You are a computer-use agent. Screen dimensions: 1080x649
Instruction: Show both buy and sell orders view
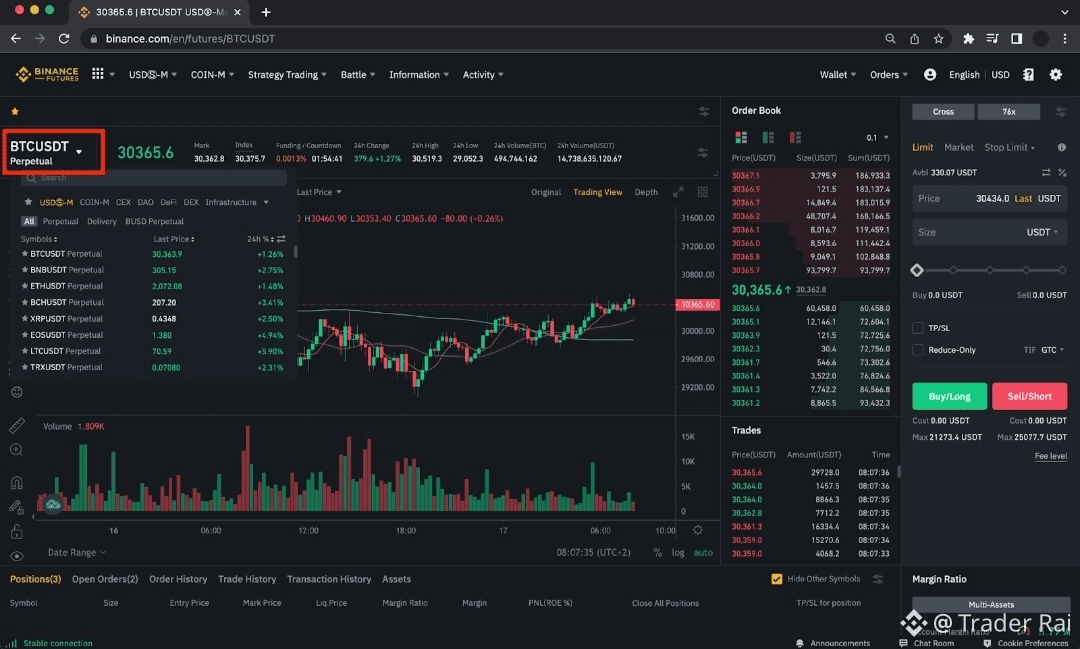click(741, 138)
